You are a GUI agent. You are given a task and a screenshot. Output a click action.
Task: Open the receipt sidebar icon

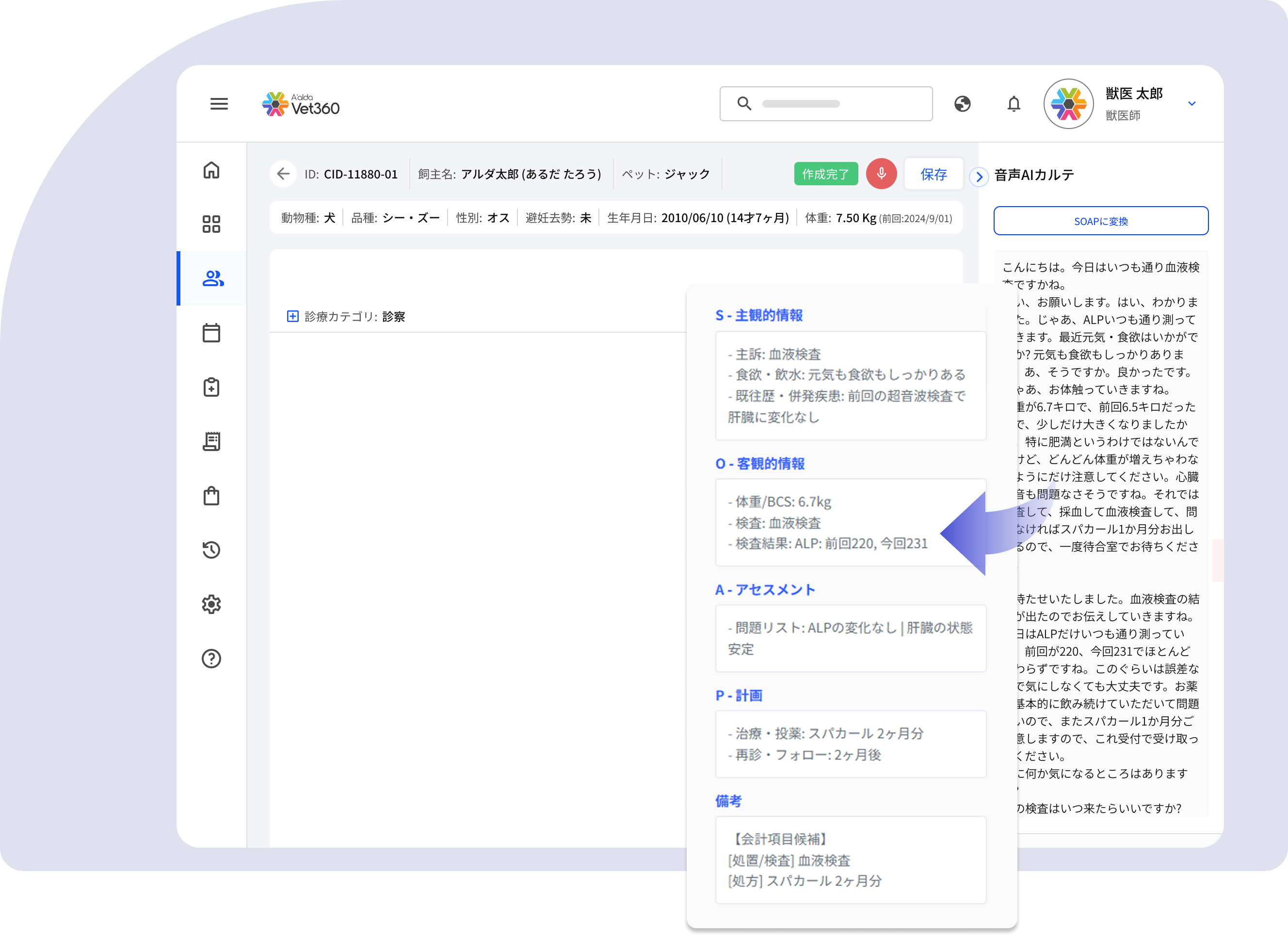coord(211,441)
